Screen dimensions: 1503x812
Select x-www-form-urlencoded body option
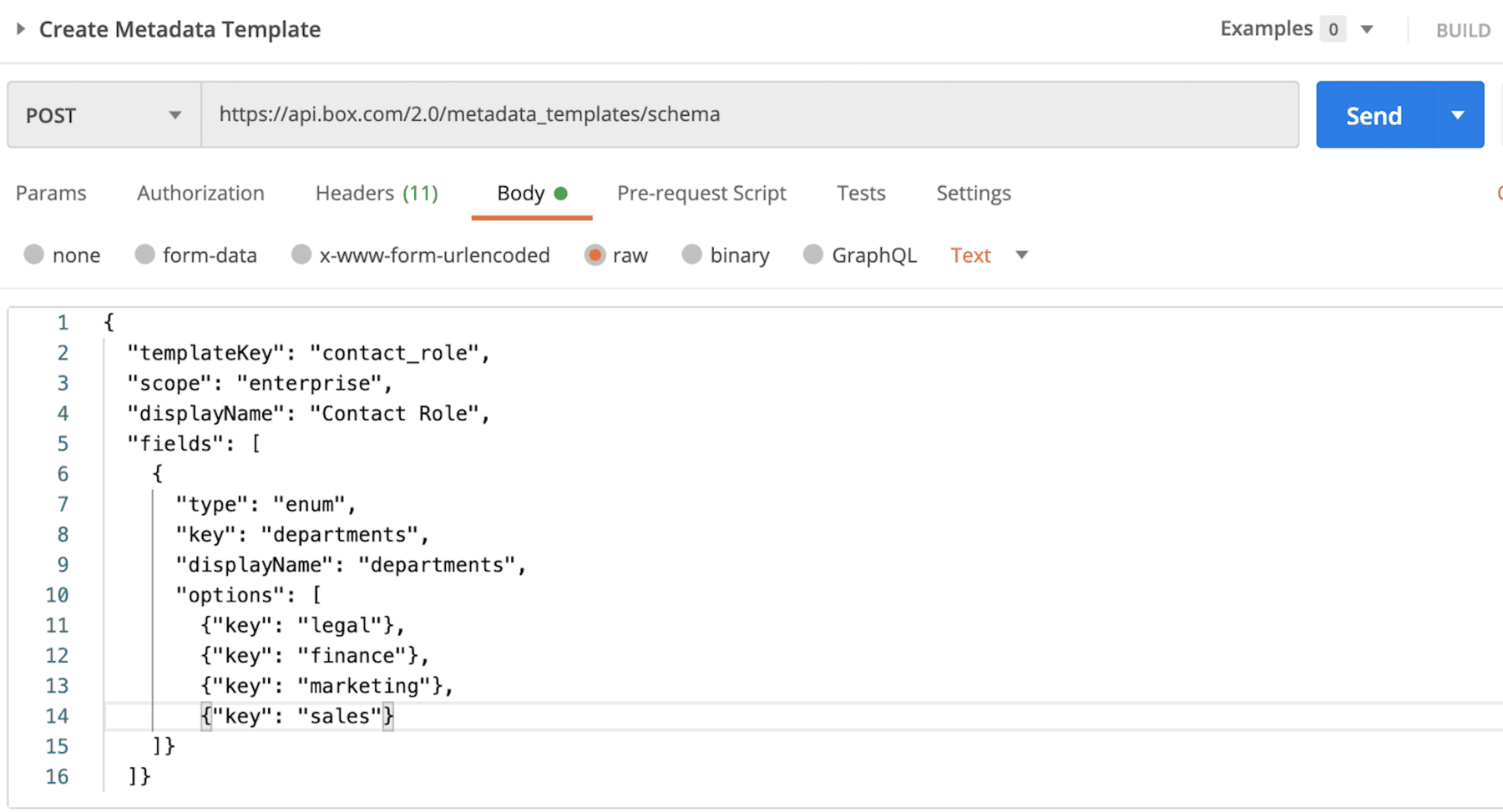point(301,255)
